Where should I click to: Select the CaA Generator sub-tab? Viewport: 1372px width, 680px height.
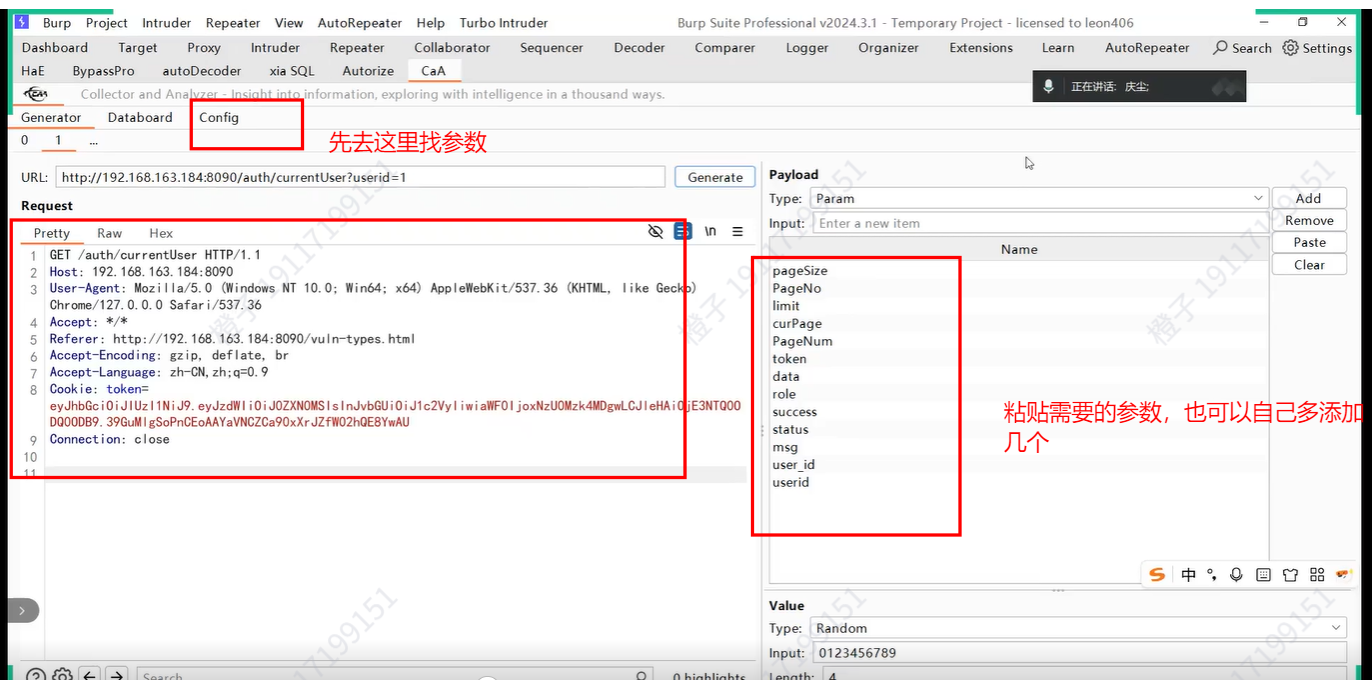[x=51, y=117]
